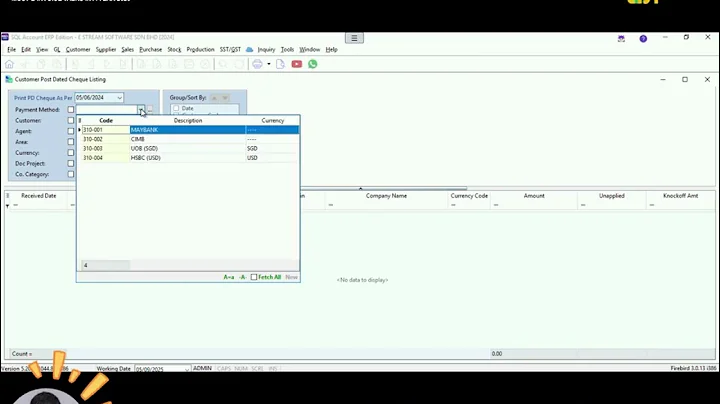The image size is (720, 404).
Task: Click the Unapplied column header
Action: (612, 196)
